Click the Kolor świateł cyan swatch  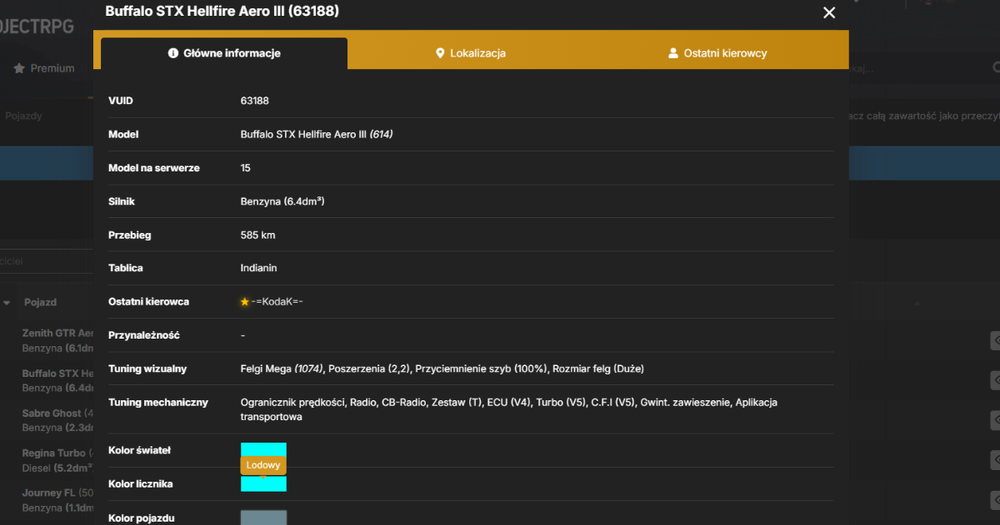coord(263,450)
